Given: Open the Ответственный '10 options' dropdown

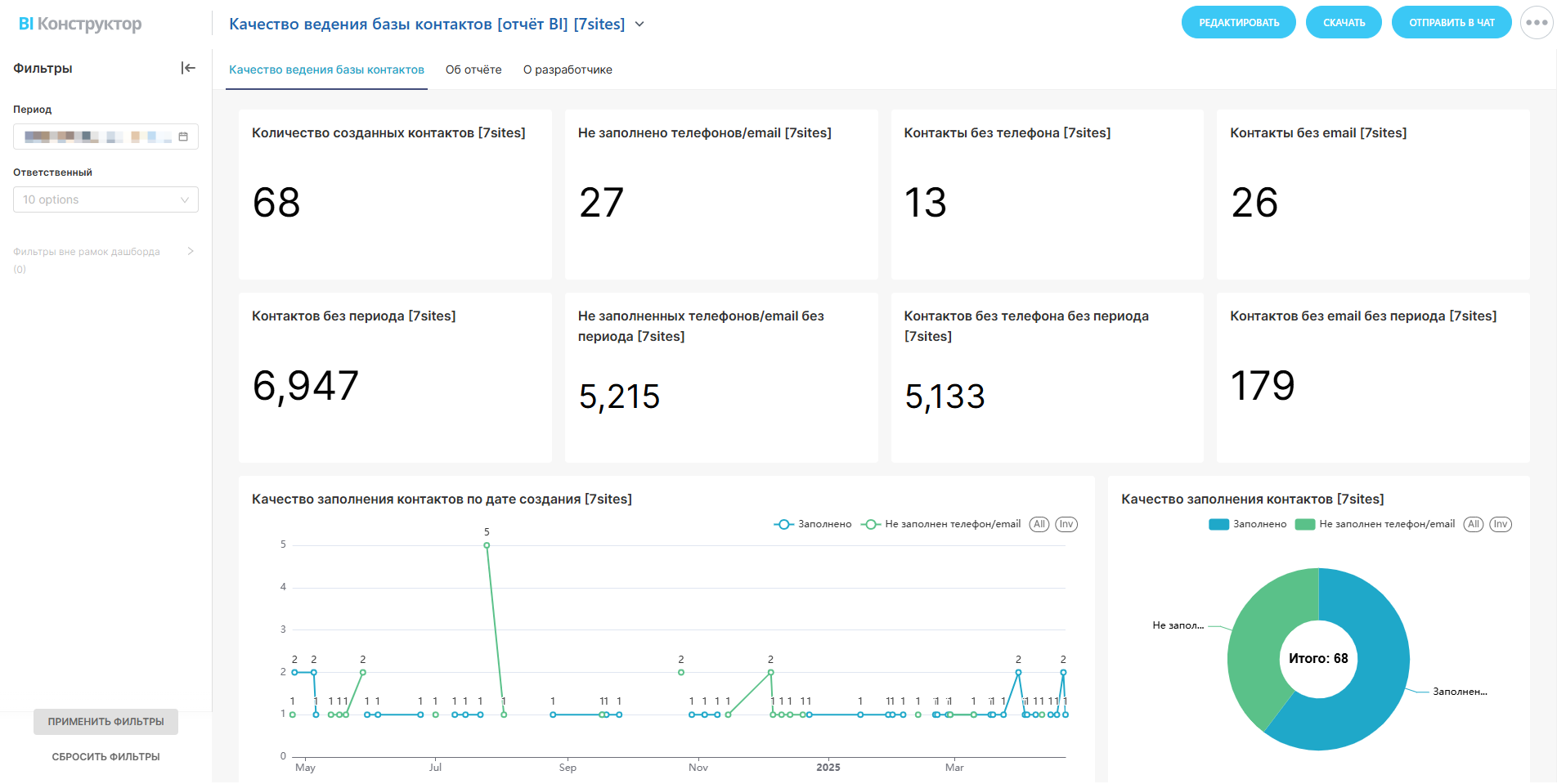Looking at the screenshot, I should 105,199.
